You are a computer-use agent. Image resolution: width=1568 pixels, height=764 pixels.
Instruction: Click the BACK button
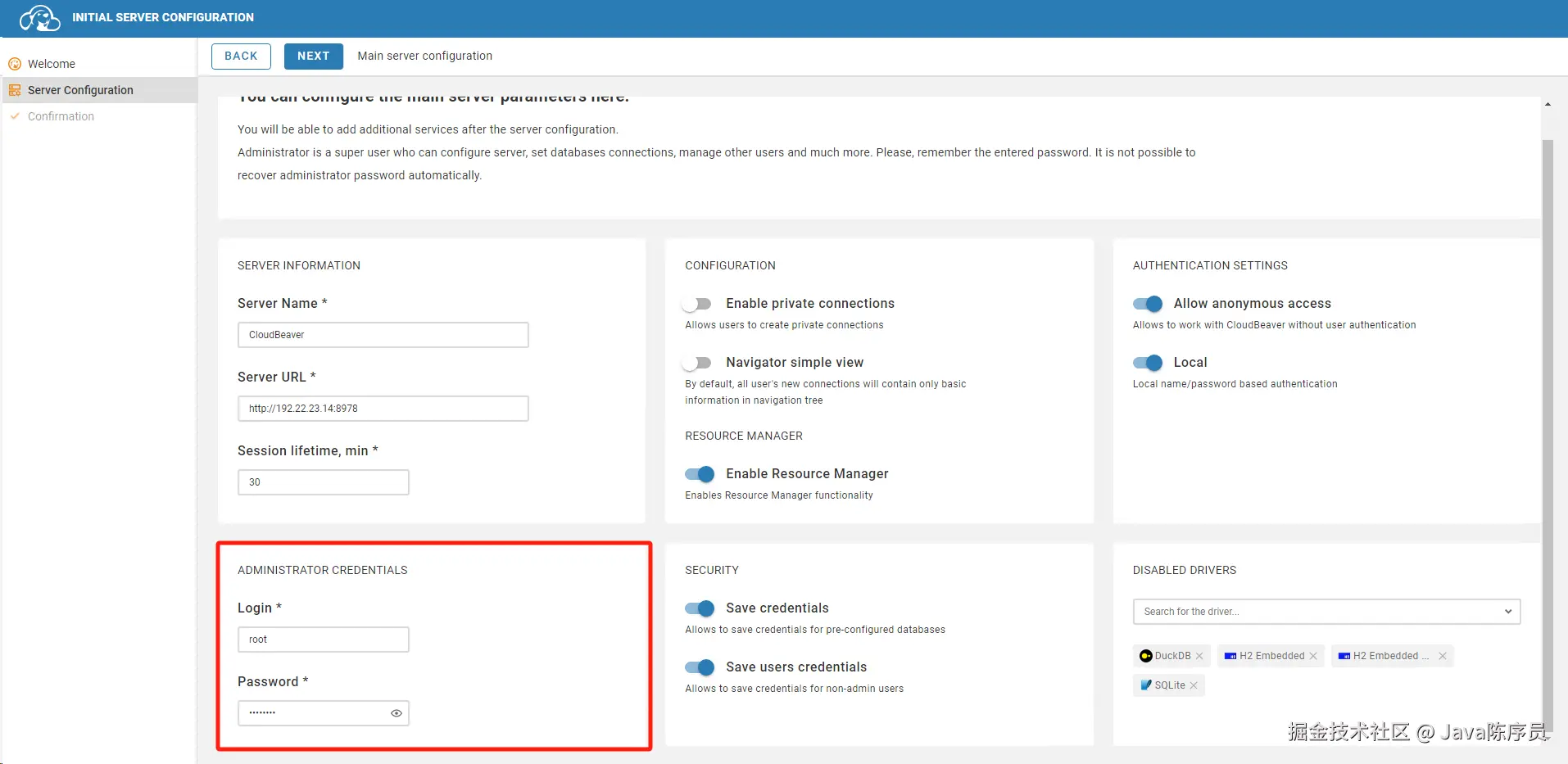coord(241,56)
